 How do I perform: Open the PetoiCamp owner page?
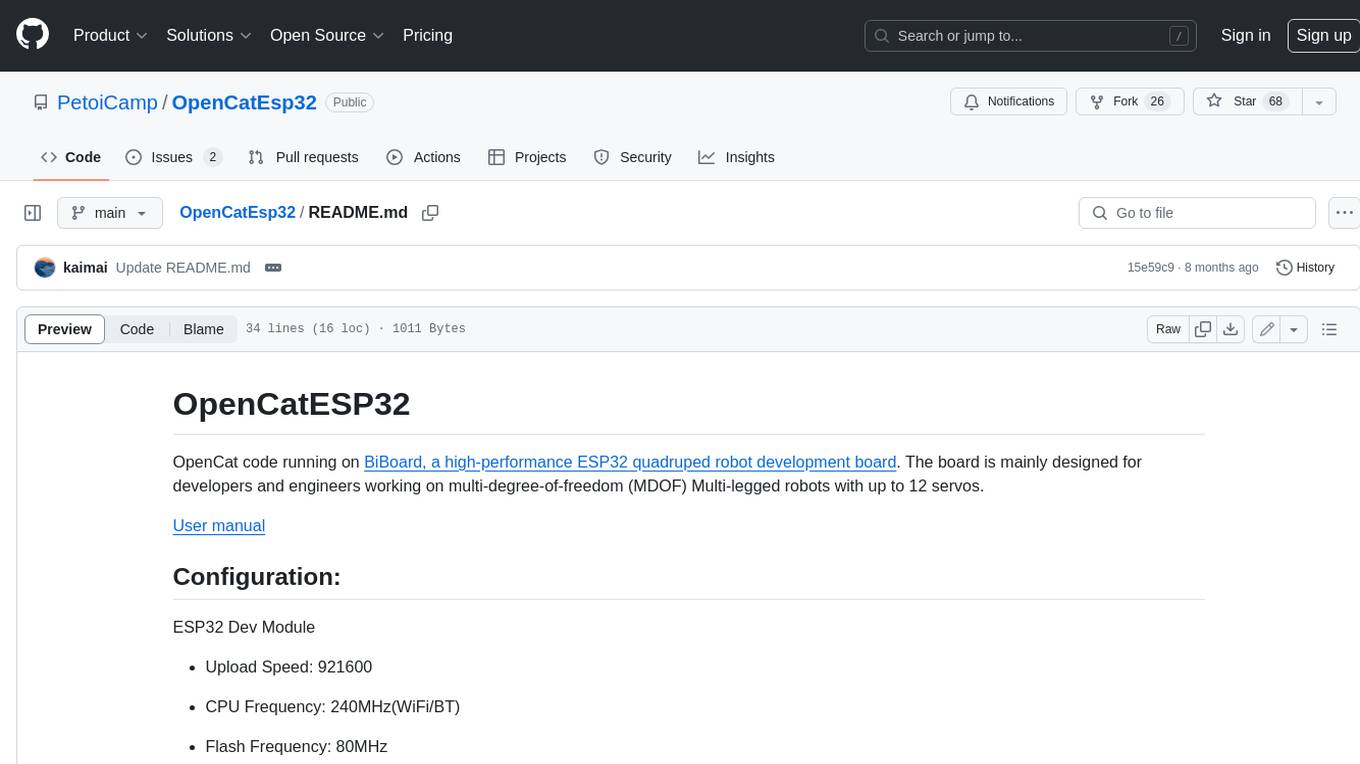pos(108,102)
